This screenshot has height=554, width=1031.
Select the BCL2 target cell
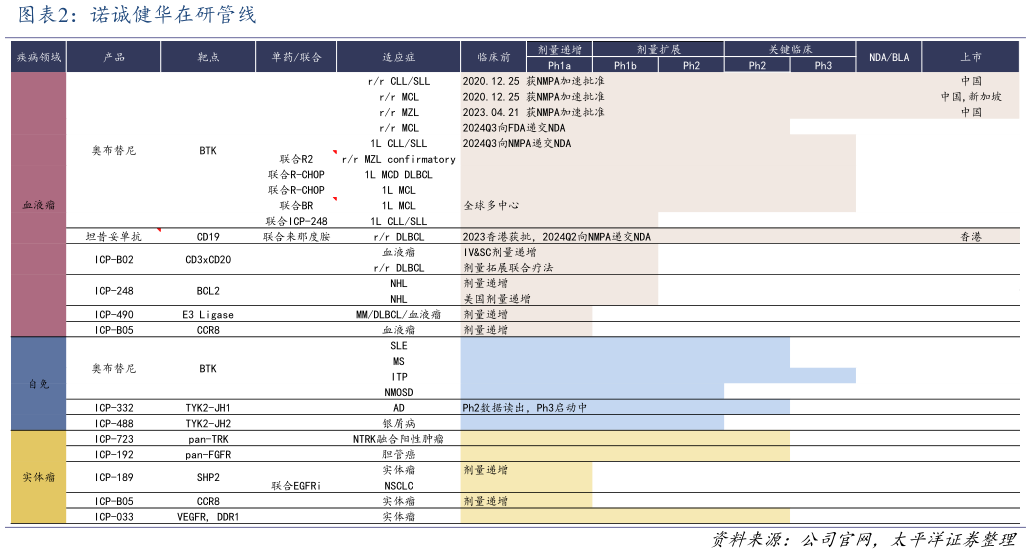point(208,290)
